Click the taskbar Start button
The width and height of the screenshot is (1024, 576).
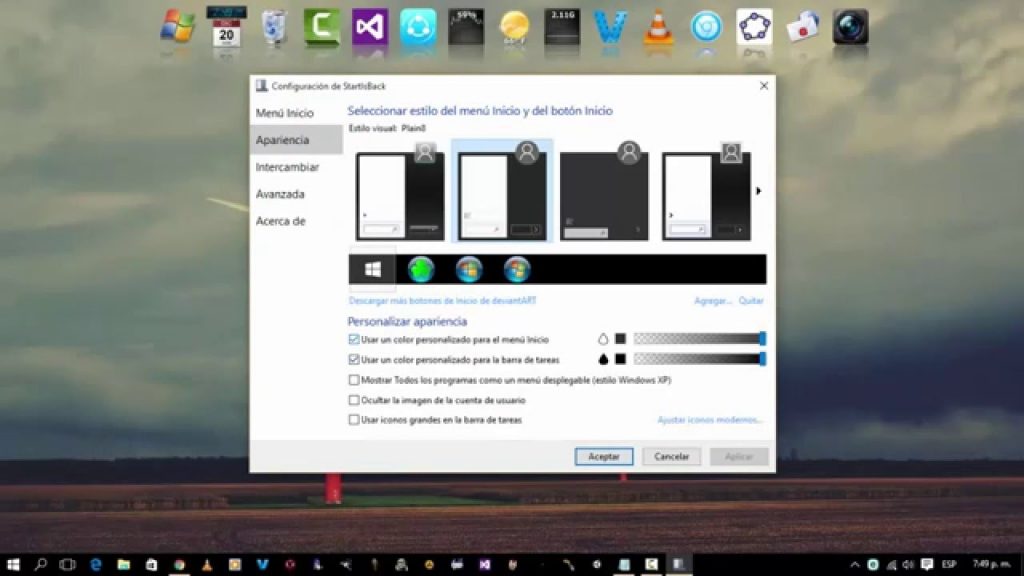13,564
